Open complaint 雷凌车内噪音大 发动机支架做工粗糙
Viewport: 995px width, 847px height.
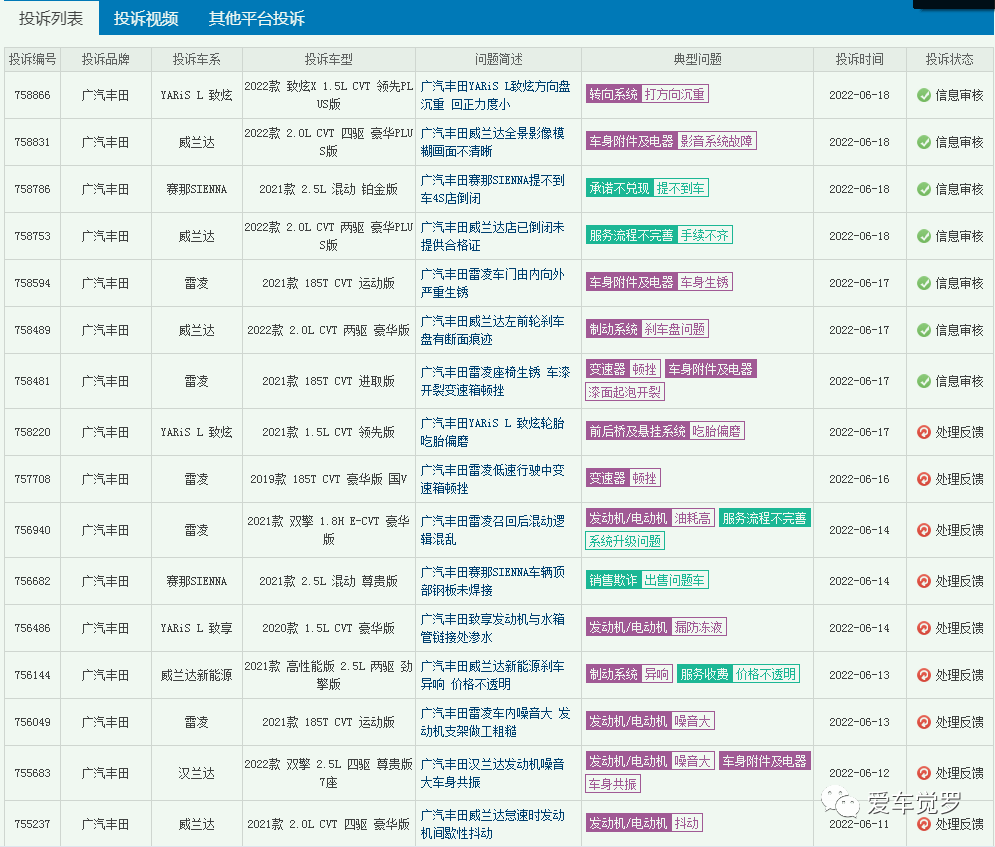pyautogui.click(x=496, y=722)
